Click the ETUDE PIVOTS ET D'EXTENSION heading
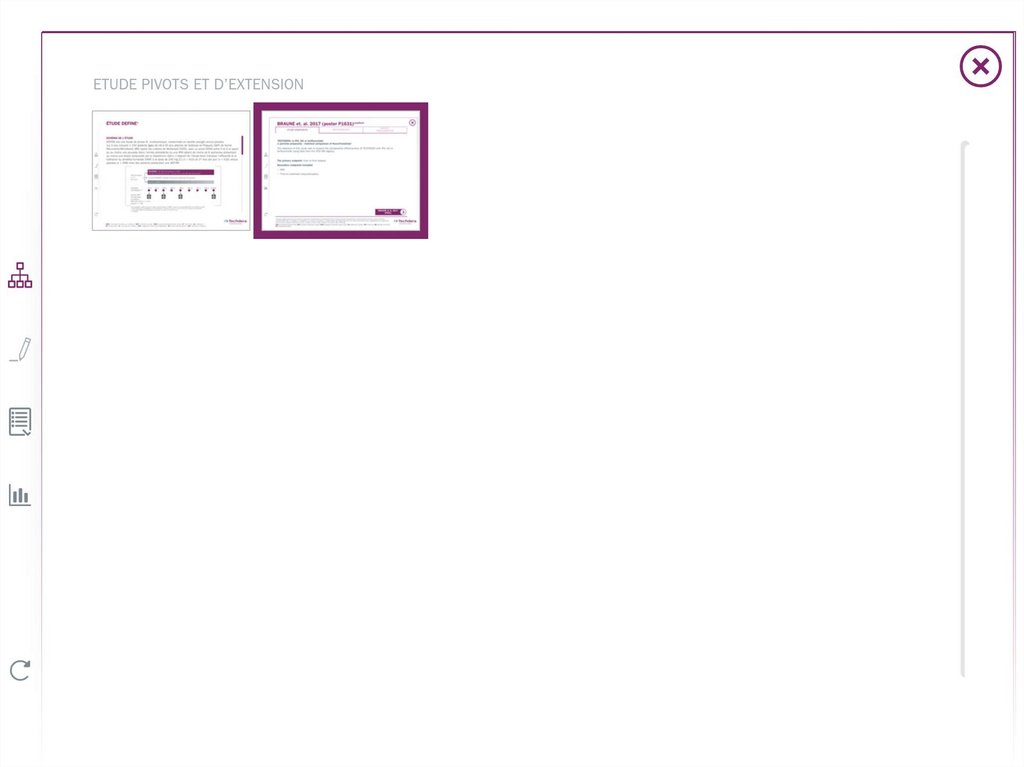Viewport: 1024px width, 767px height. (x=198, y=85)
